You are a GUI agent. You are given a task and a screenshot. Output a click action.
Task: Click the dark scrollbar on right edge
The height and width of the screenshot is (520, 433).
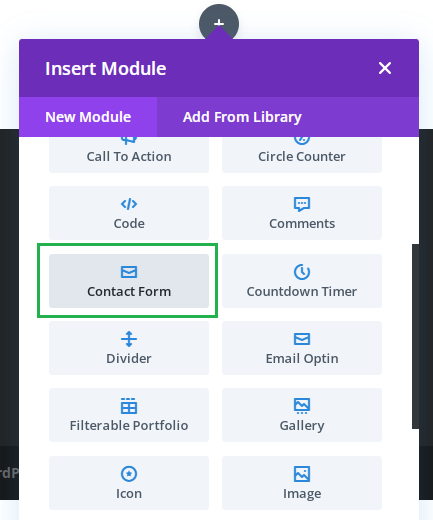[x=415, y=336]
